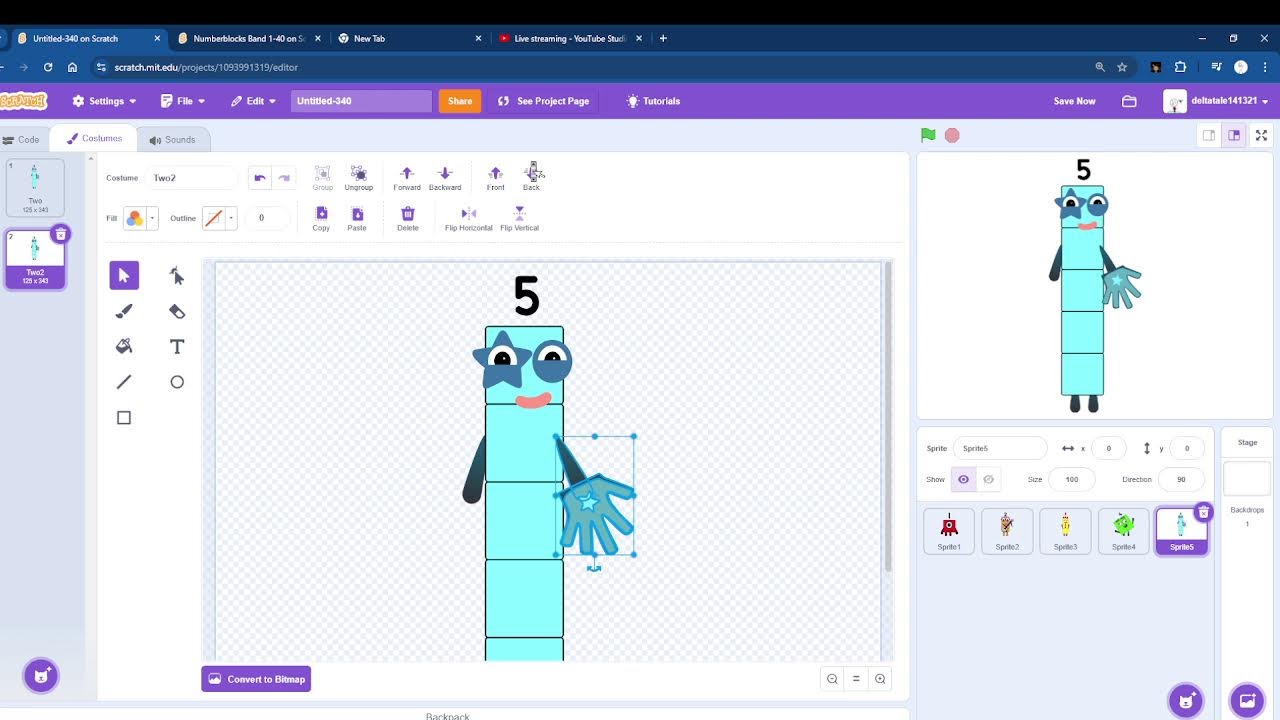1280x720 pixels.
Task: Switch to the Costumes tab
Action: point(94,139)
